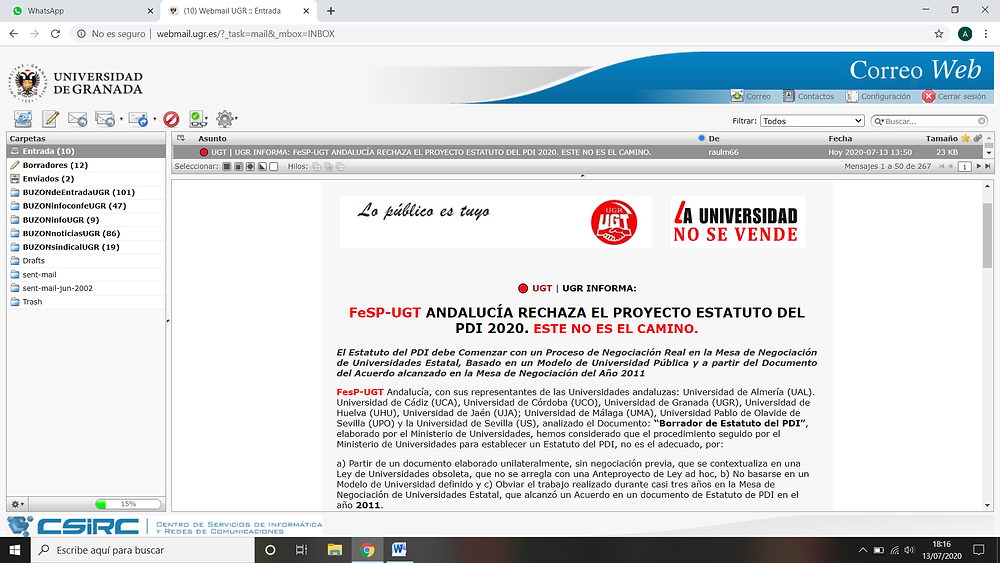
Task: Open the Entrada (10) folder
Action: point(86,151)
